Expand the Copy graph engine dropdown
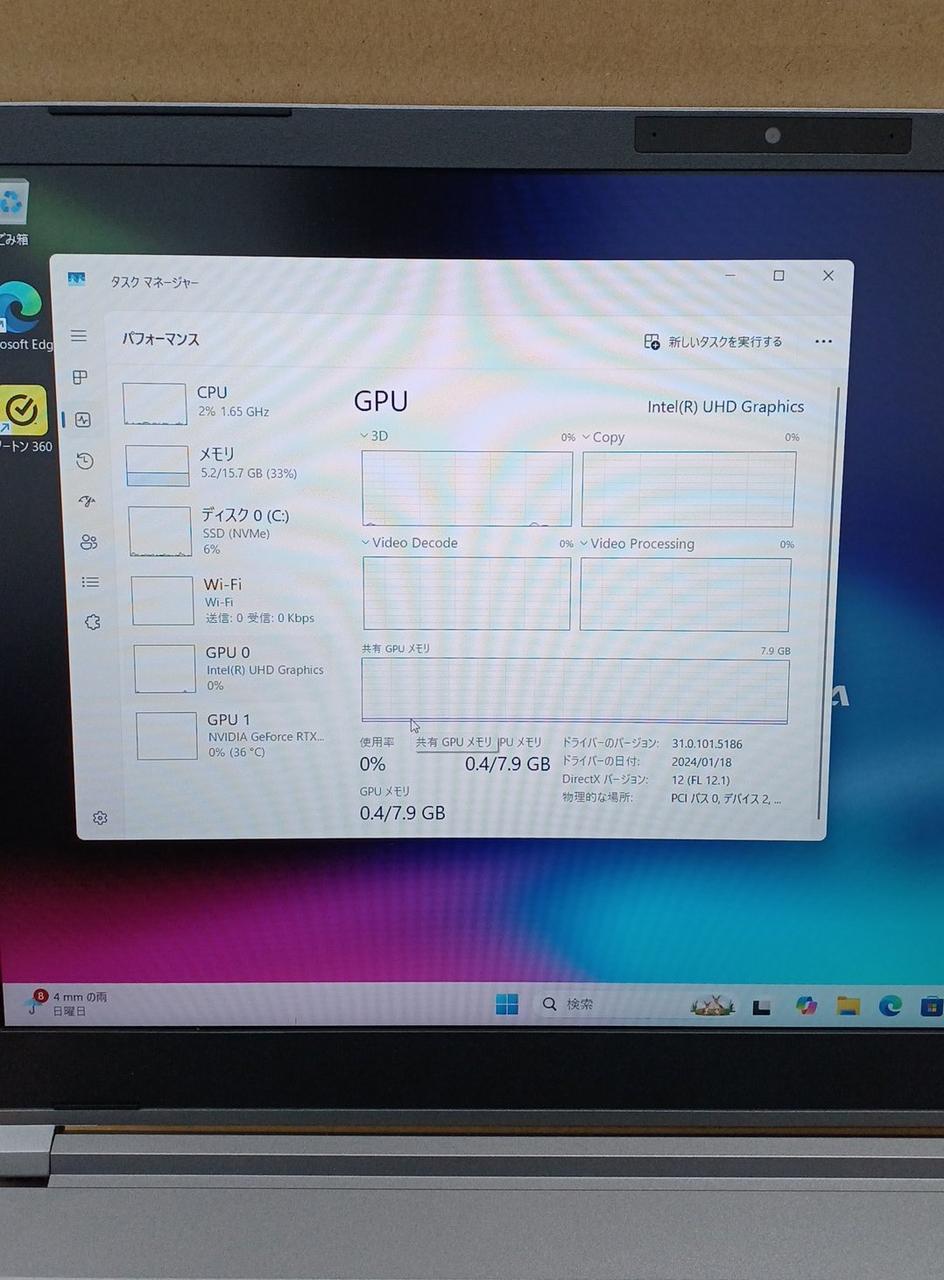 603,437
